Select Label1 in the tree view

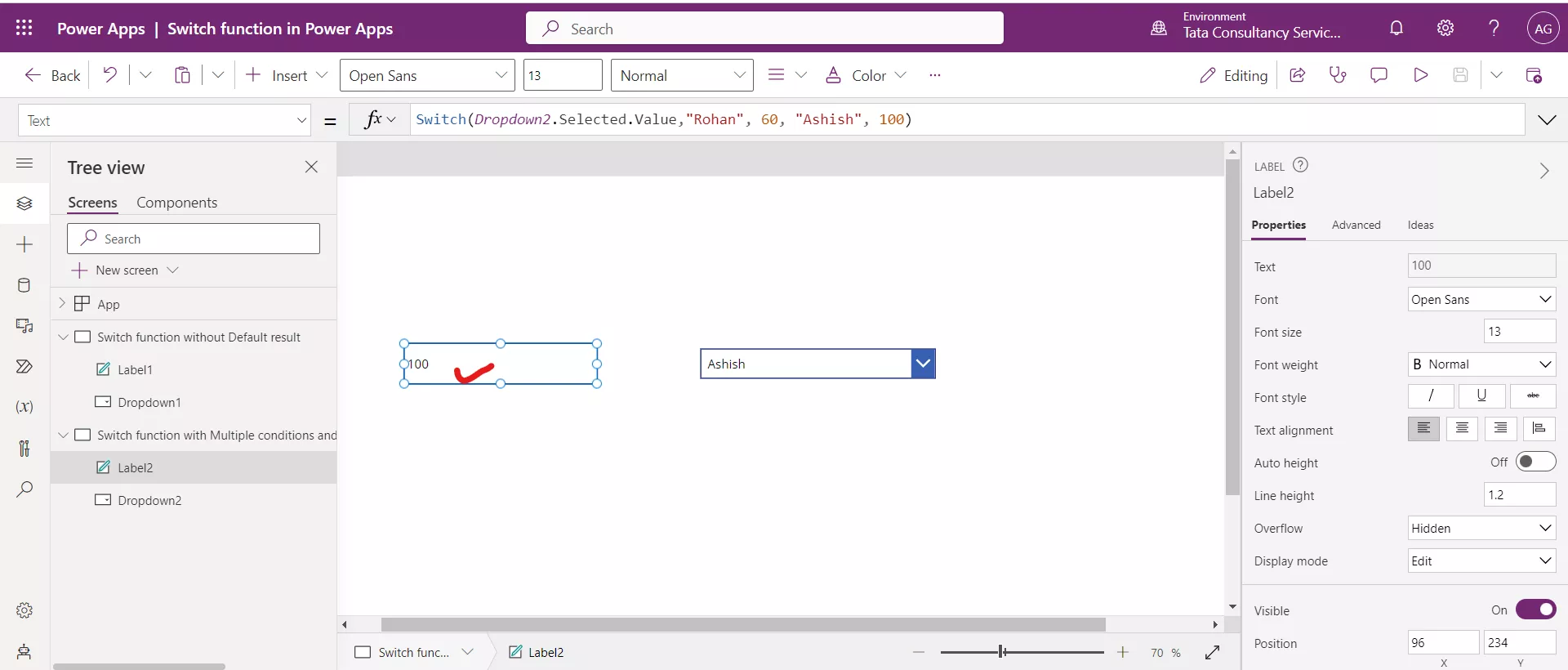pyautogui.click(x=135, y=369)
